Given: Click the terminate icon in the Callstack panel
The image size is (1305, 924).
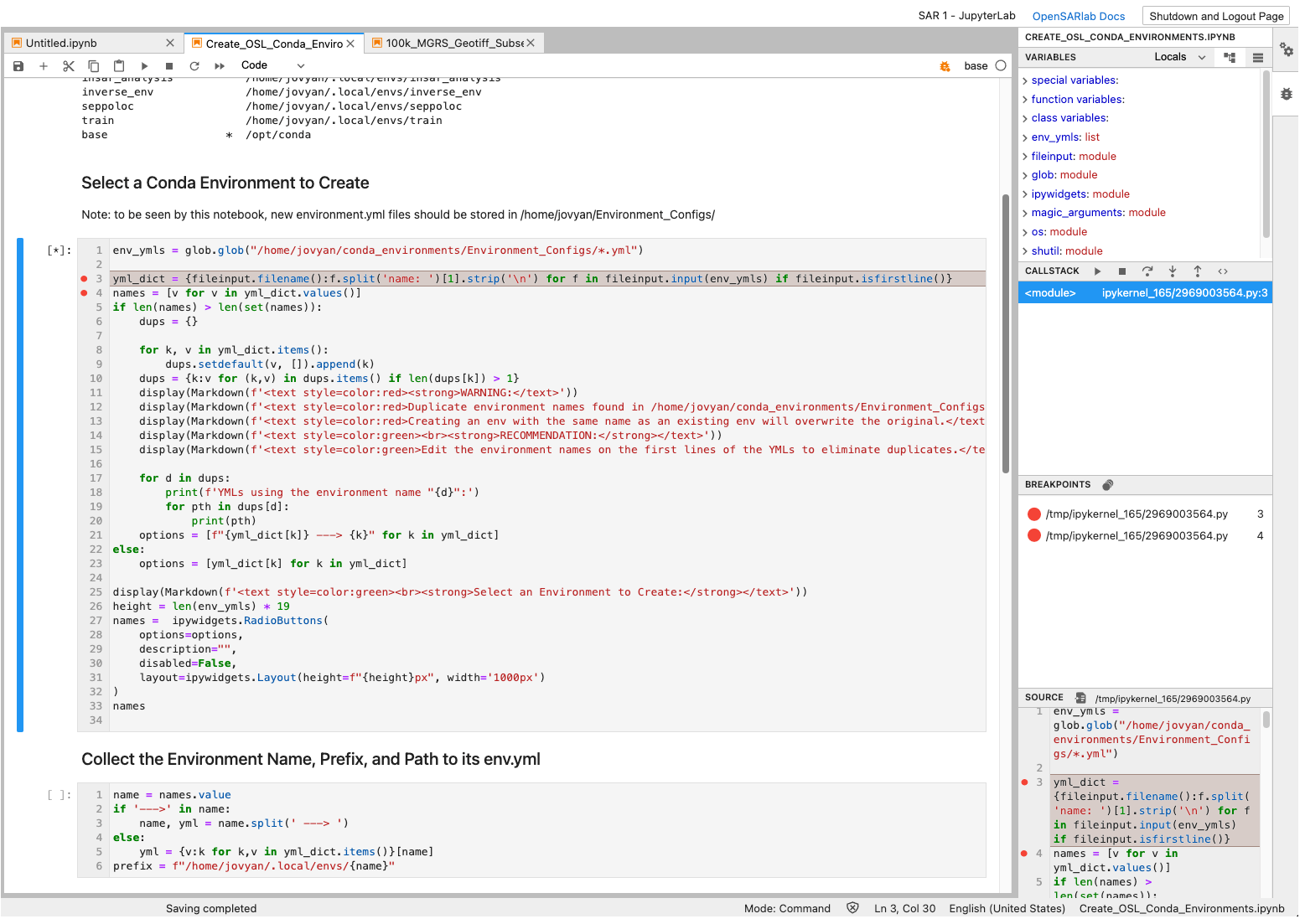Looking at the screenshot, I should point(1122,271).
